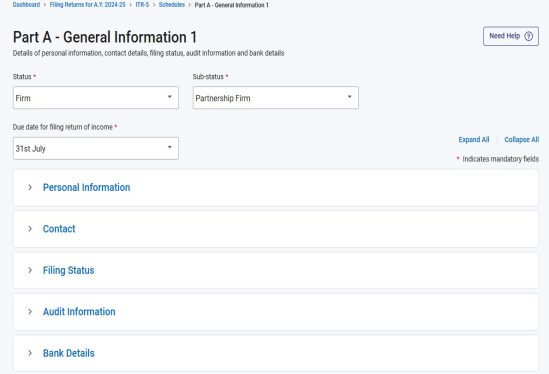Click Expand All link
549x374 pixels.
474,139
